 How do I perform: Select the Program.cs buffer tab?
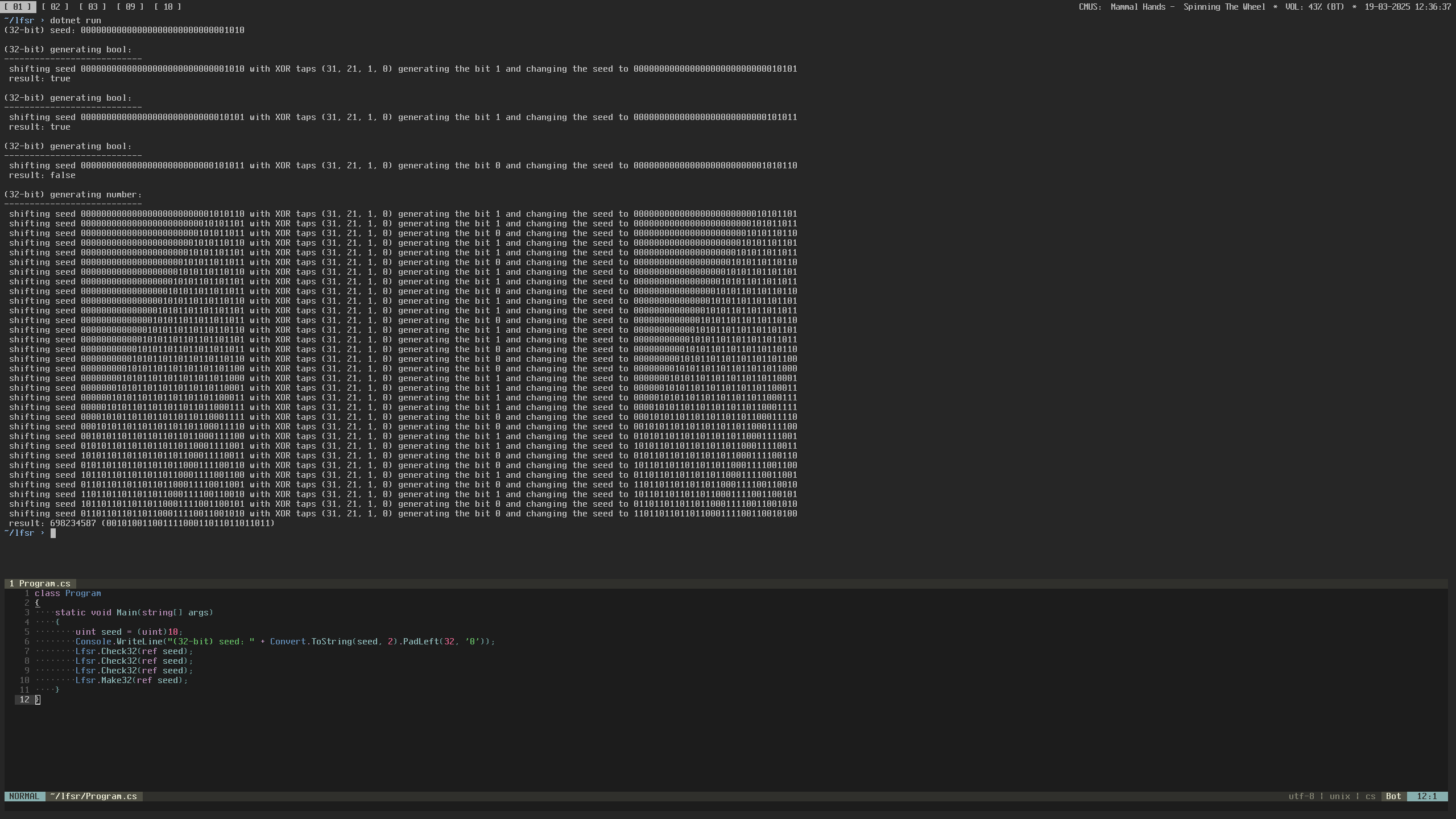point(40,584)
